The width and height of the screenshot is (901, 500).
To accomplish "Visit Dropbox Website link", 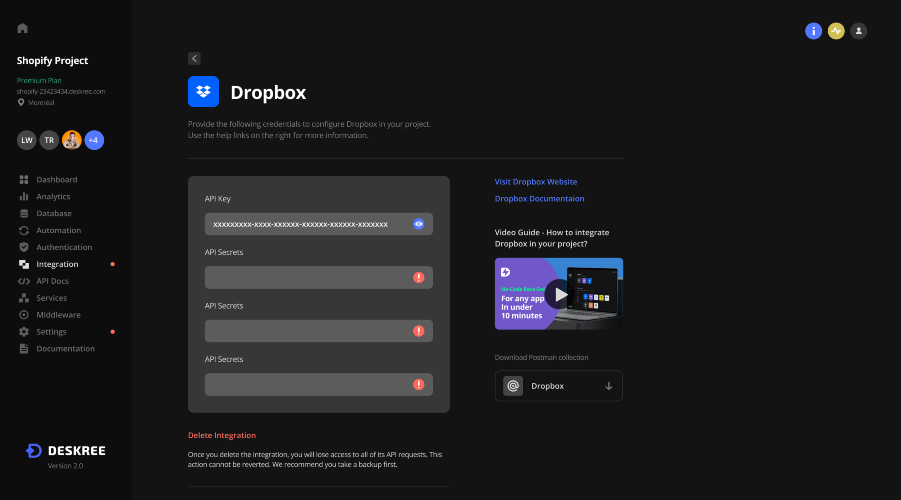I will (x=536, y=182).
